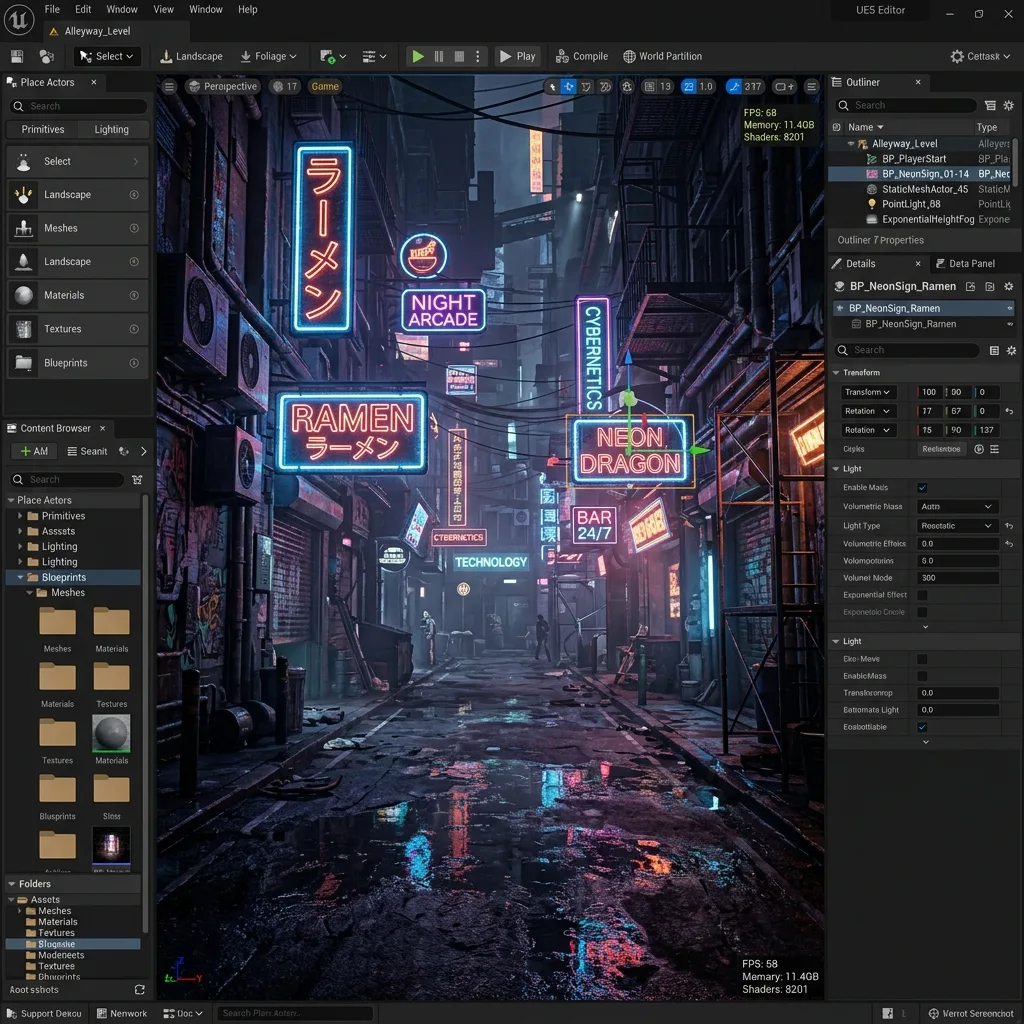Screen dimensions: 1024x1024
Task: Click the save icon in main toolbar
Action: [18, 57]
